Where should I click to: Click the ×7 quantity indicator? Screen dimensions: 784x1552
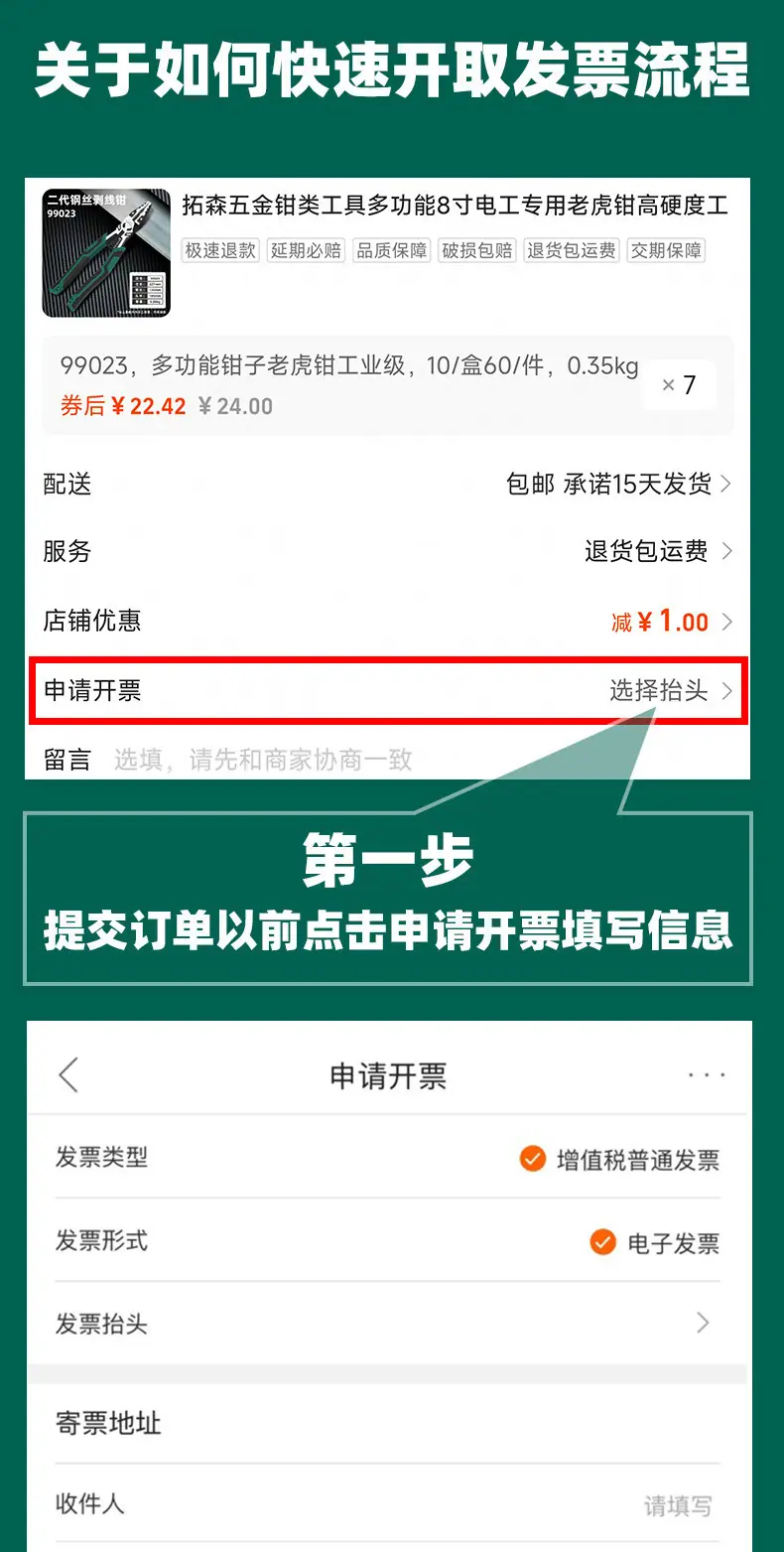click(x=679, y=385)
